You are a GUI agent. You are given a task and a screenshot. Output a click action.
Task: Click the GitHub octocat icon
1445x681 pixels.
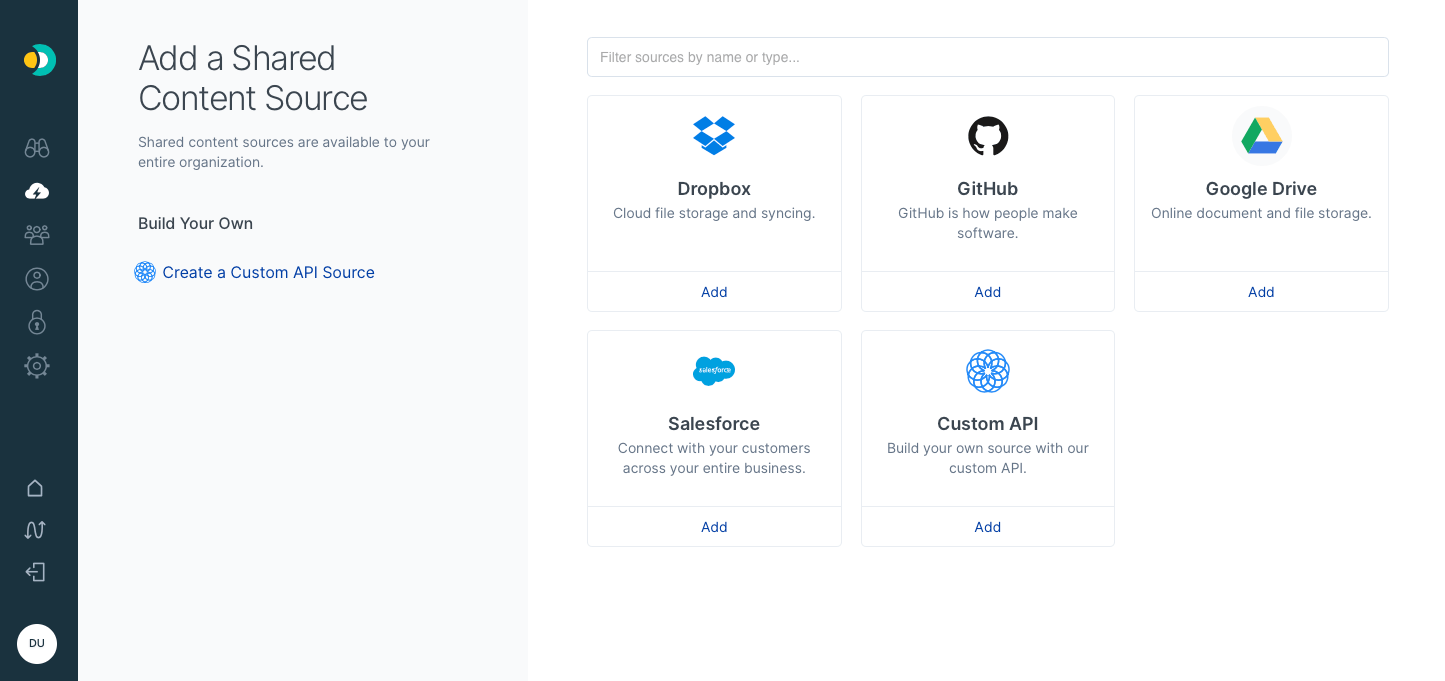987,136
